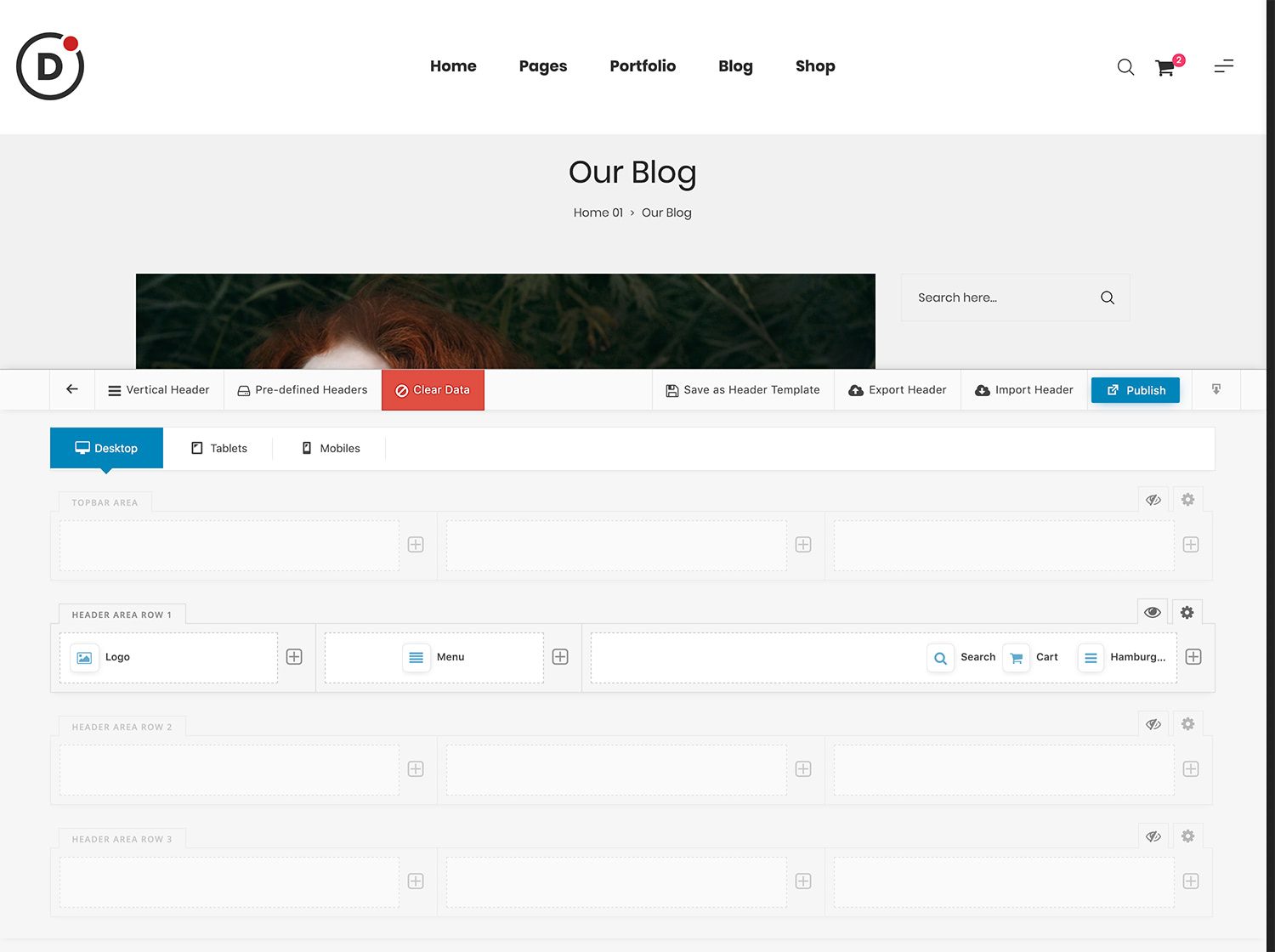Click the search magnifier in top navigation
The image size is (1275, 952).
pyautogui.click(x=1125, y=67)
